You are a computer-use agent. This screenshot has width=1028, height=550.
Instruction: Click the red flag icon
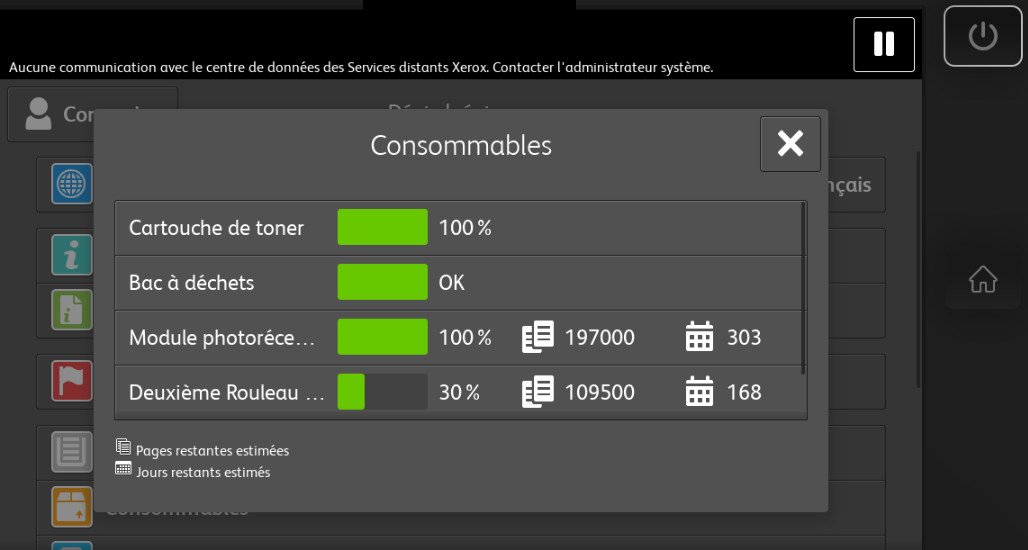point(72,381)
